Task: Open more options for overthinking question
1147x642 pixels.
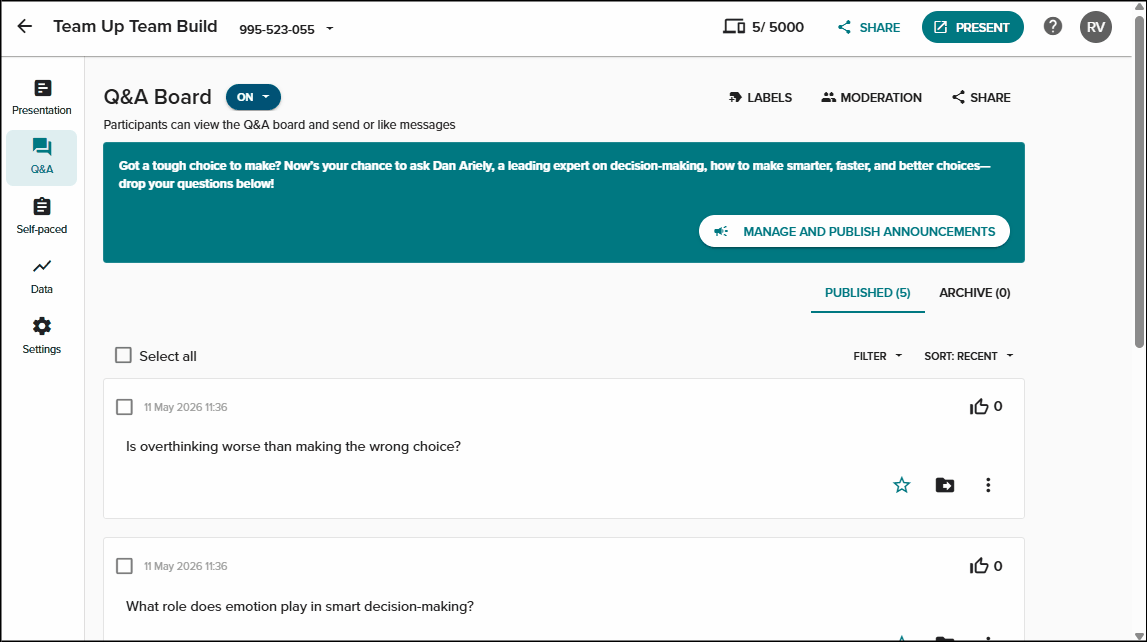Action: 988,485
